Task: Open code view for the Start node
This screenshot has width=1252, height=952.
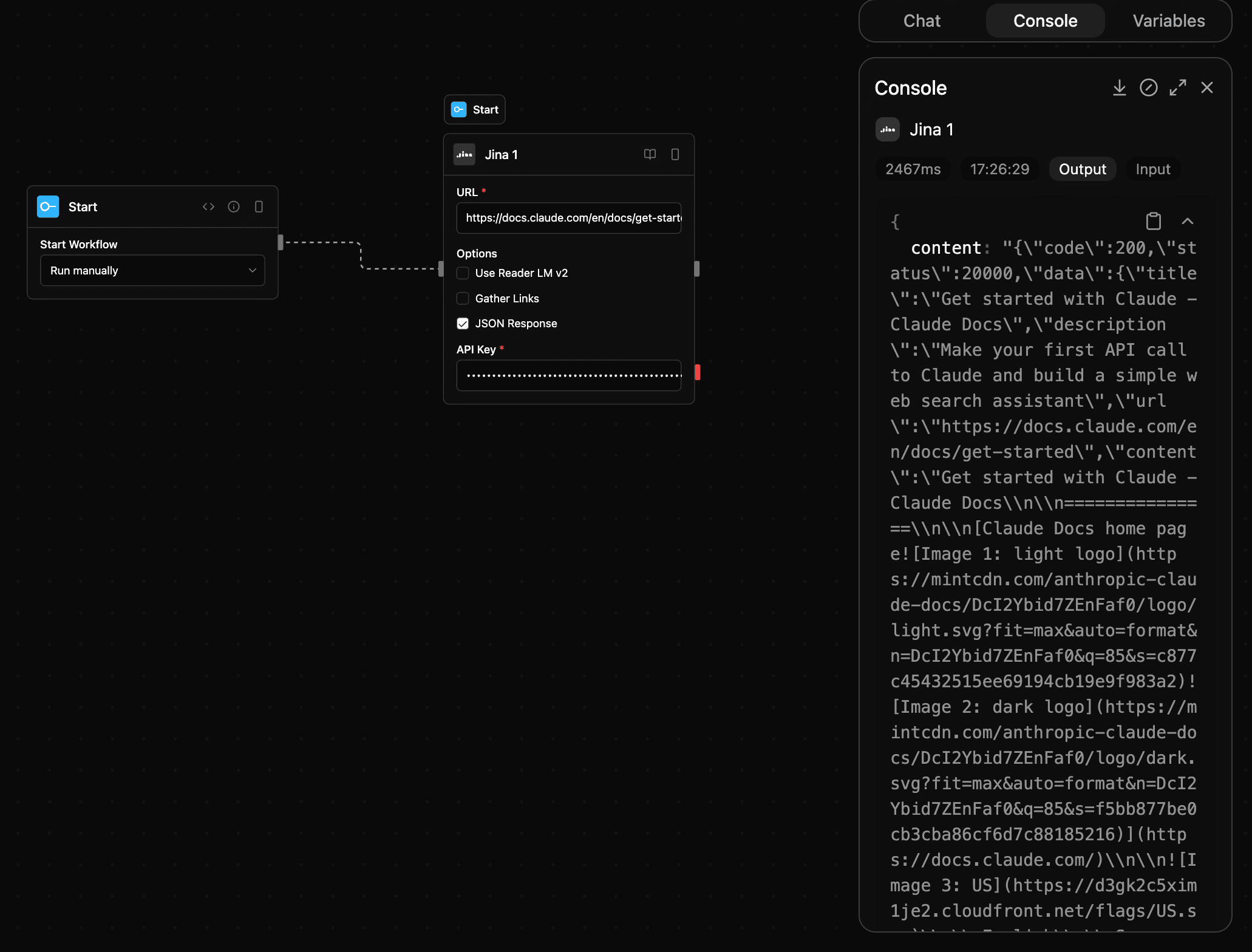Action: pos(208,206)
